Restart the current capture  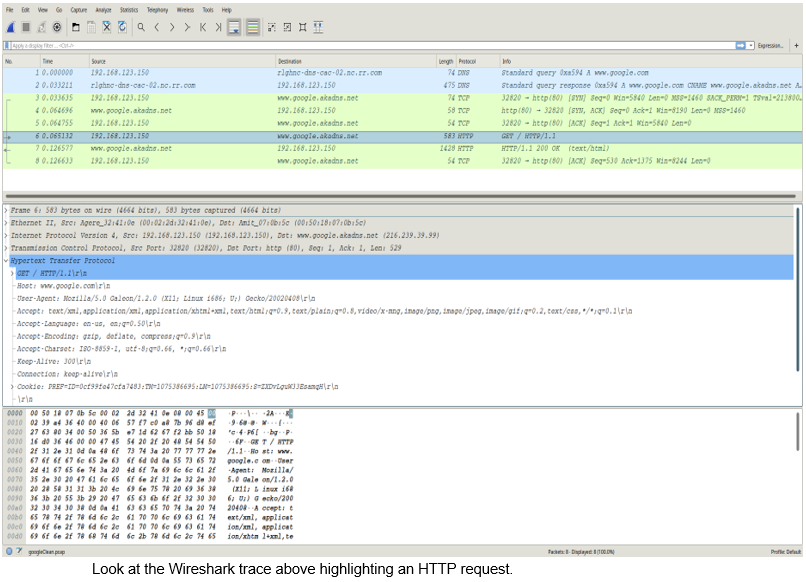42,27
